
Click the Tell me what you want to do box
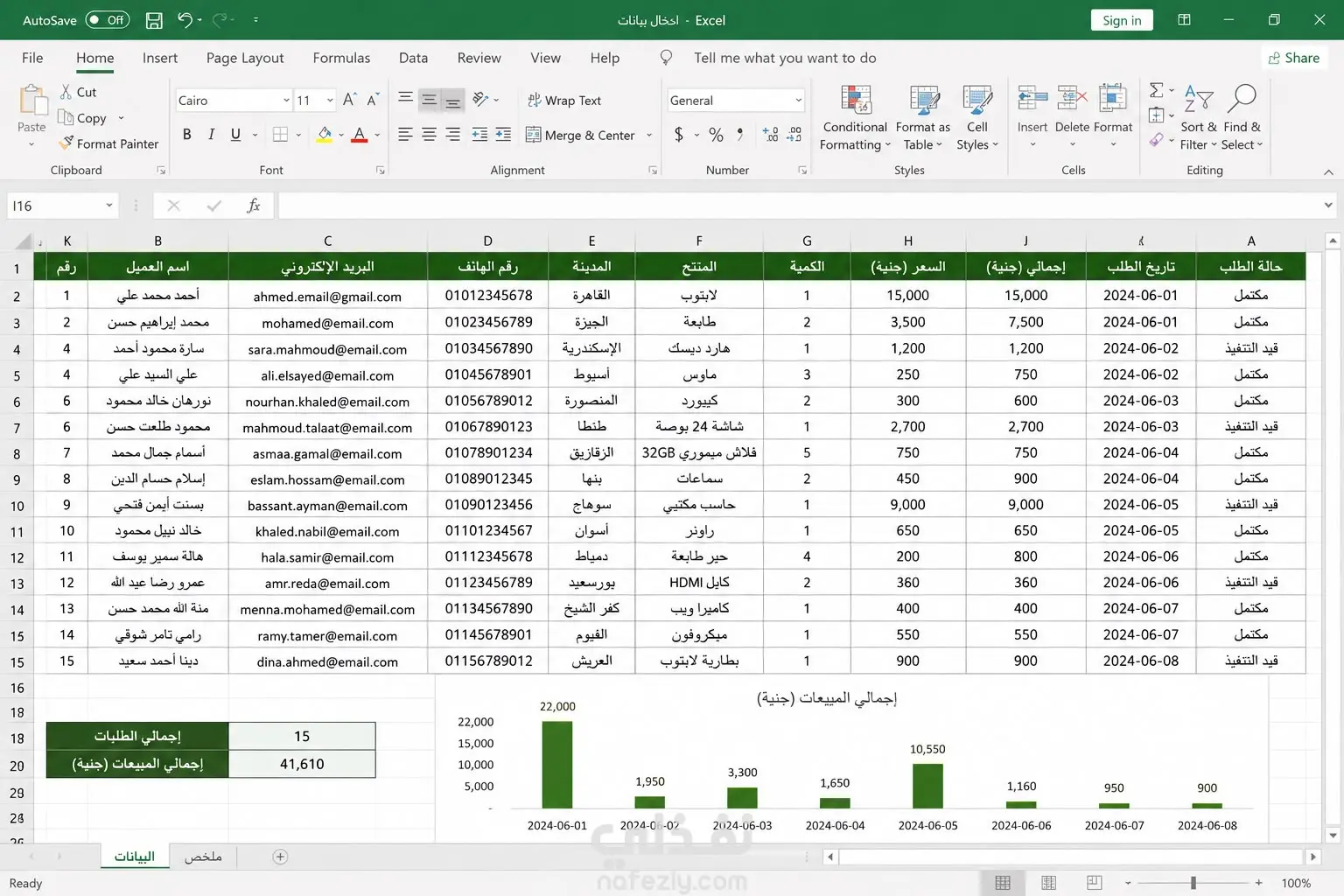(x=785, y=58)
